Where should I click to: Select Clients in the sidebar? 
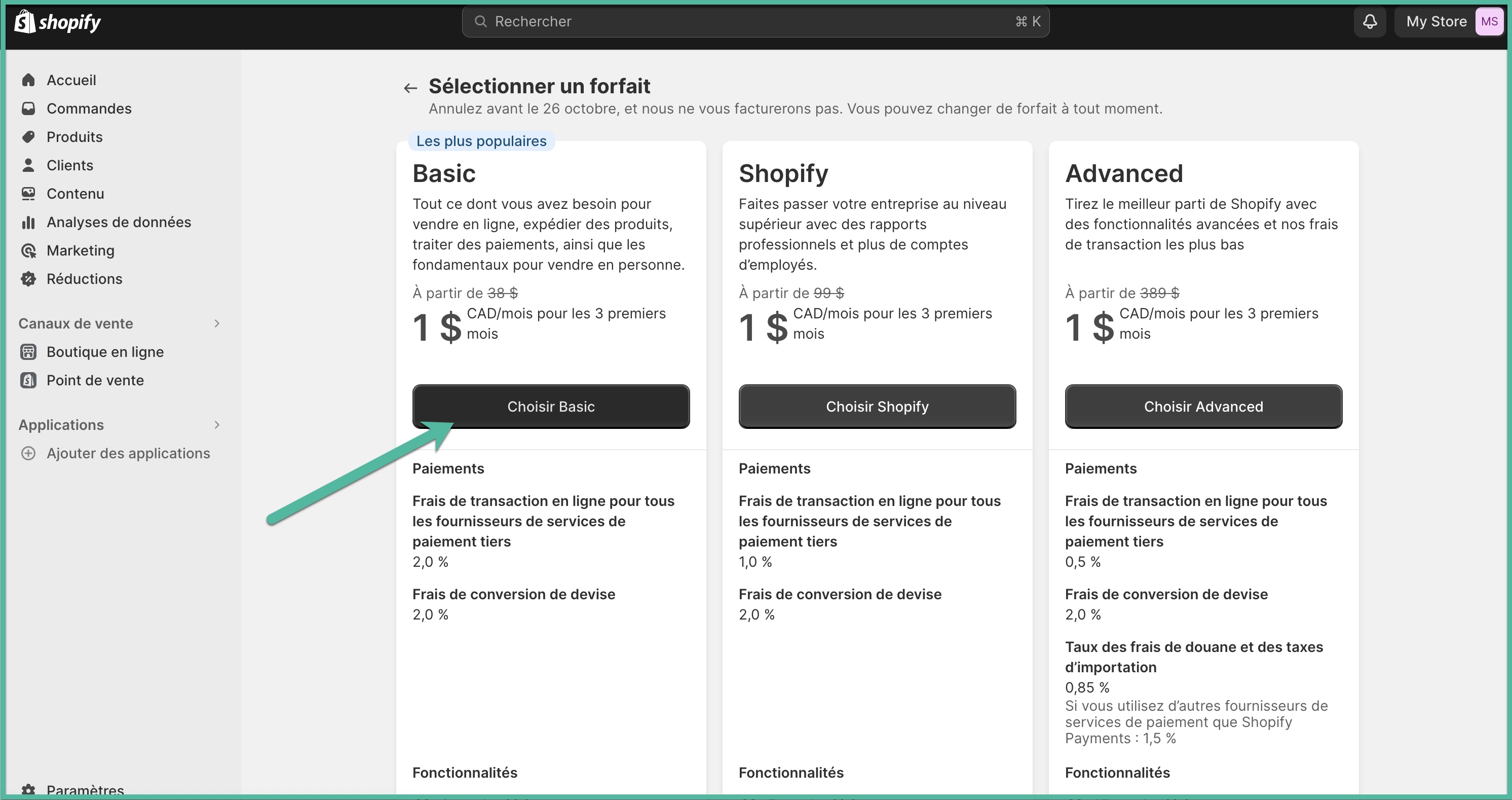(70, 165)
